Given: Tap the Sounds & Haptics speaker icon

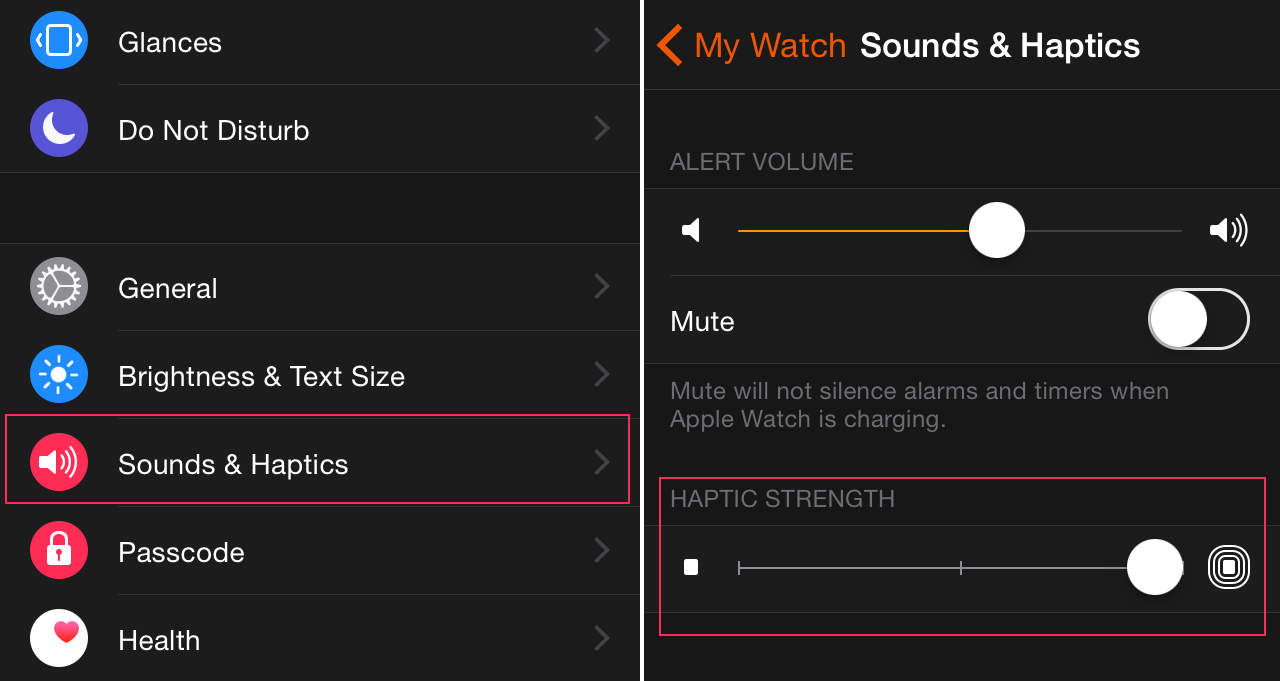Looking at the screenshot, I should pyautogui.click(x=59, y=463).
